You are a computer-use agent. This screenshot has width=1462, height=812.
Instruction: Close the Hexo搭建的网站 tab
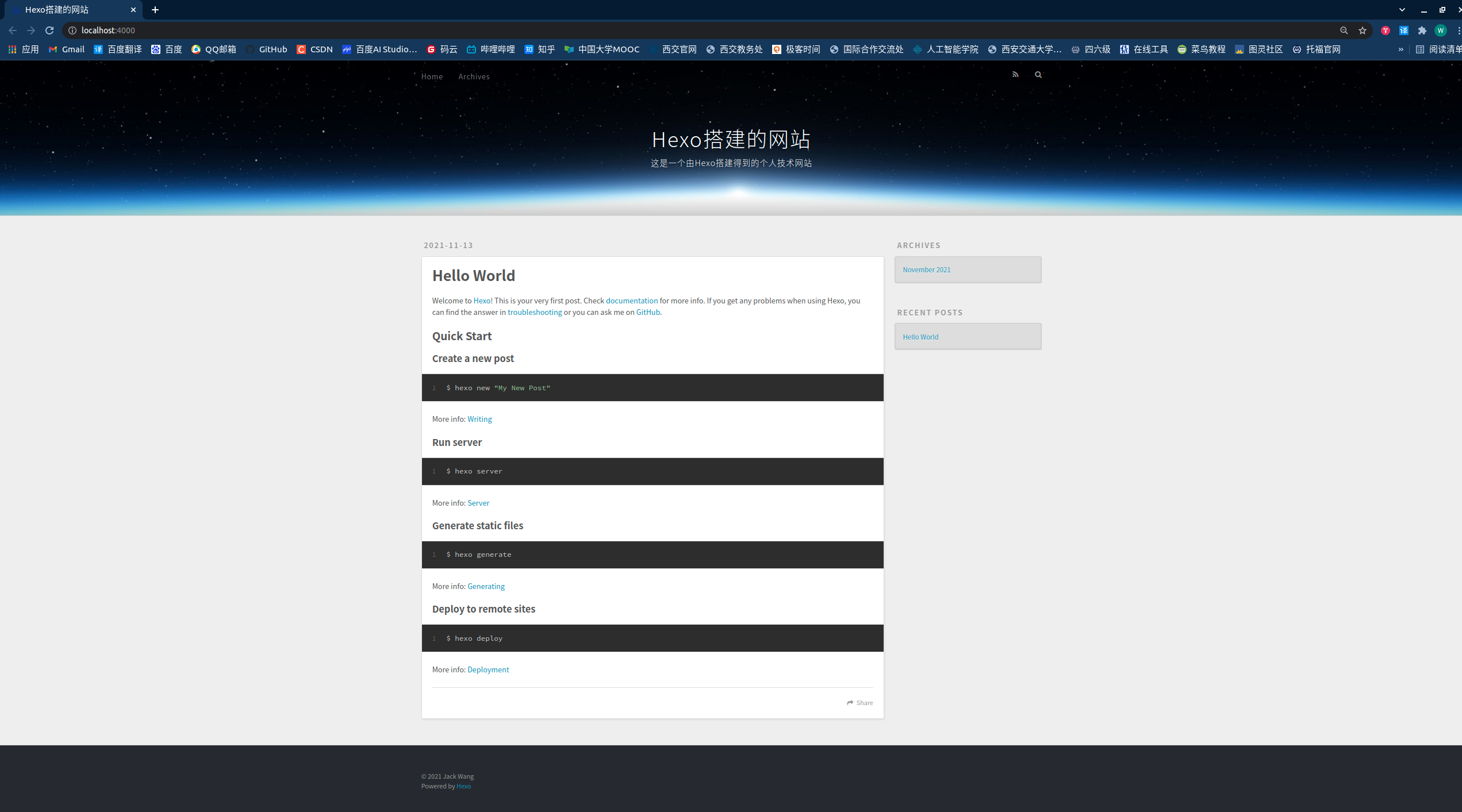click(133, 10)
